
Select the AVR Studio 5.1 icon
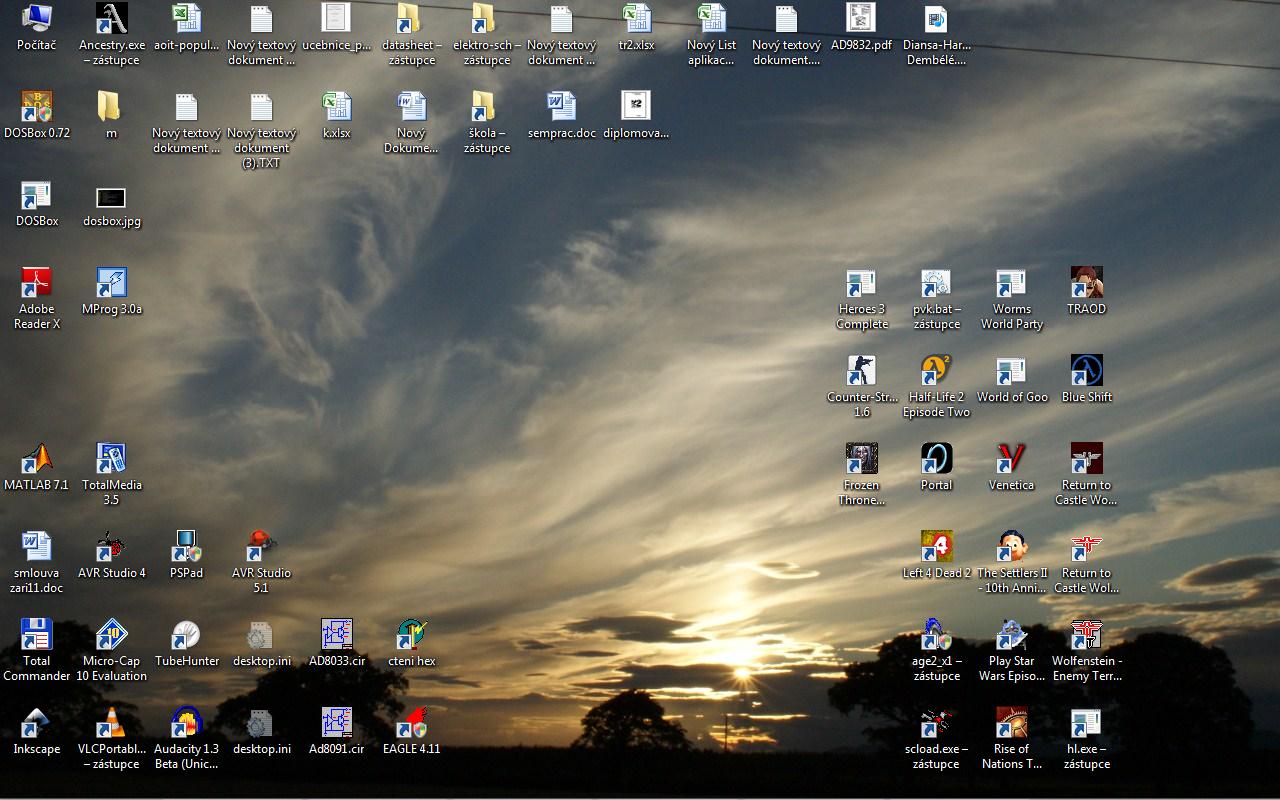pyautogui.click(x=261, y=547)
